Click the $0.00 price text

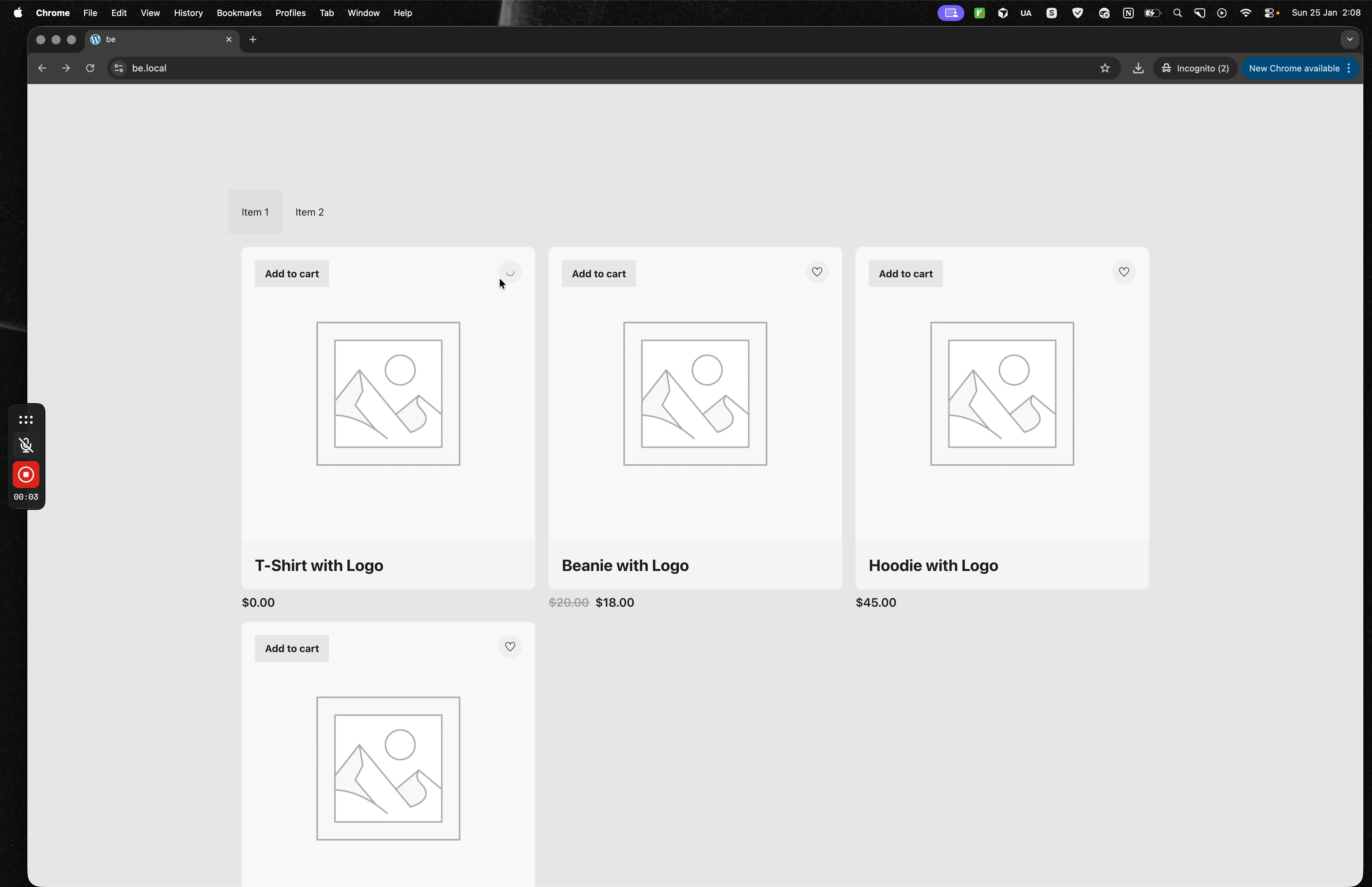tap(259, 602)
